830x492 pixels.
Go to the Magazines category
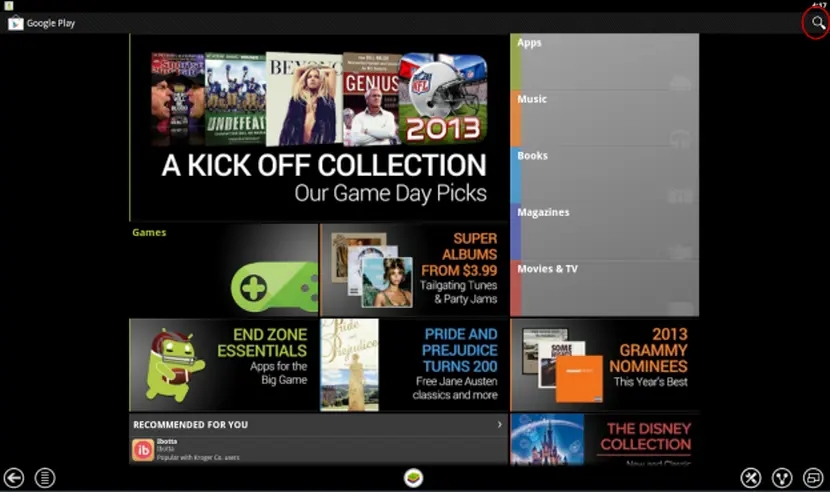click(x=604, y=232)
